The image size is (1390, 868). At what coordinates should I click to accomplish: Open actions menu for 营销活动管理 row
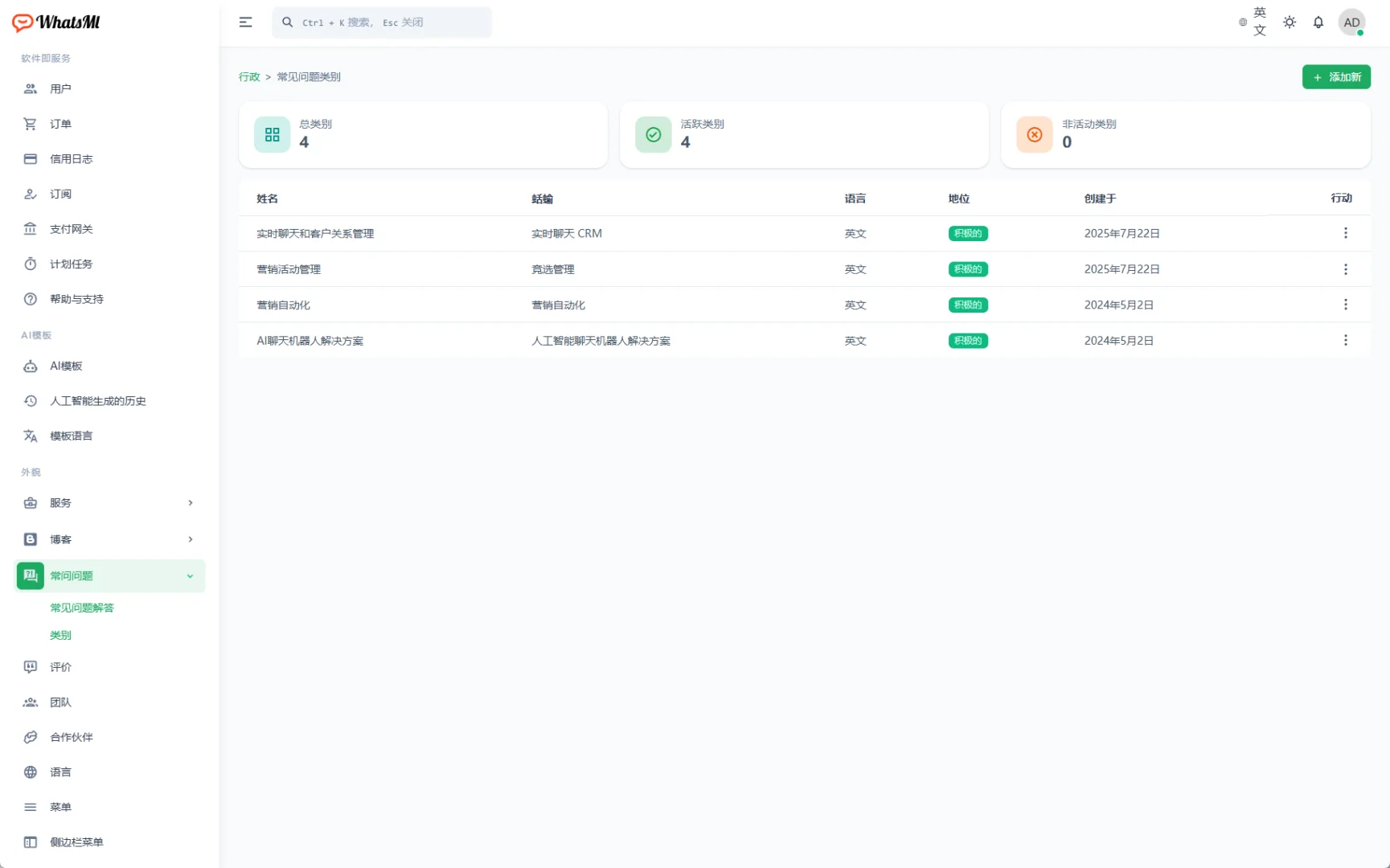coord(1346,269)
